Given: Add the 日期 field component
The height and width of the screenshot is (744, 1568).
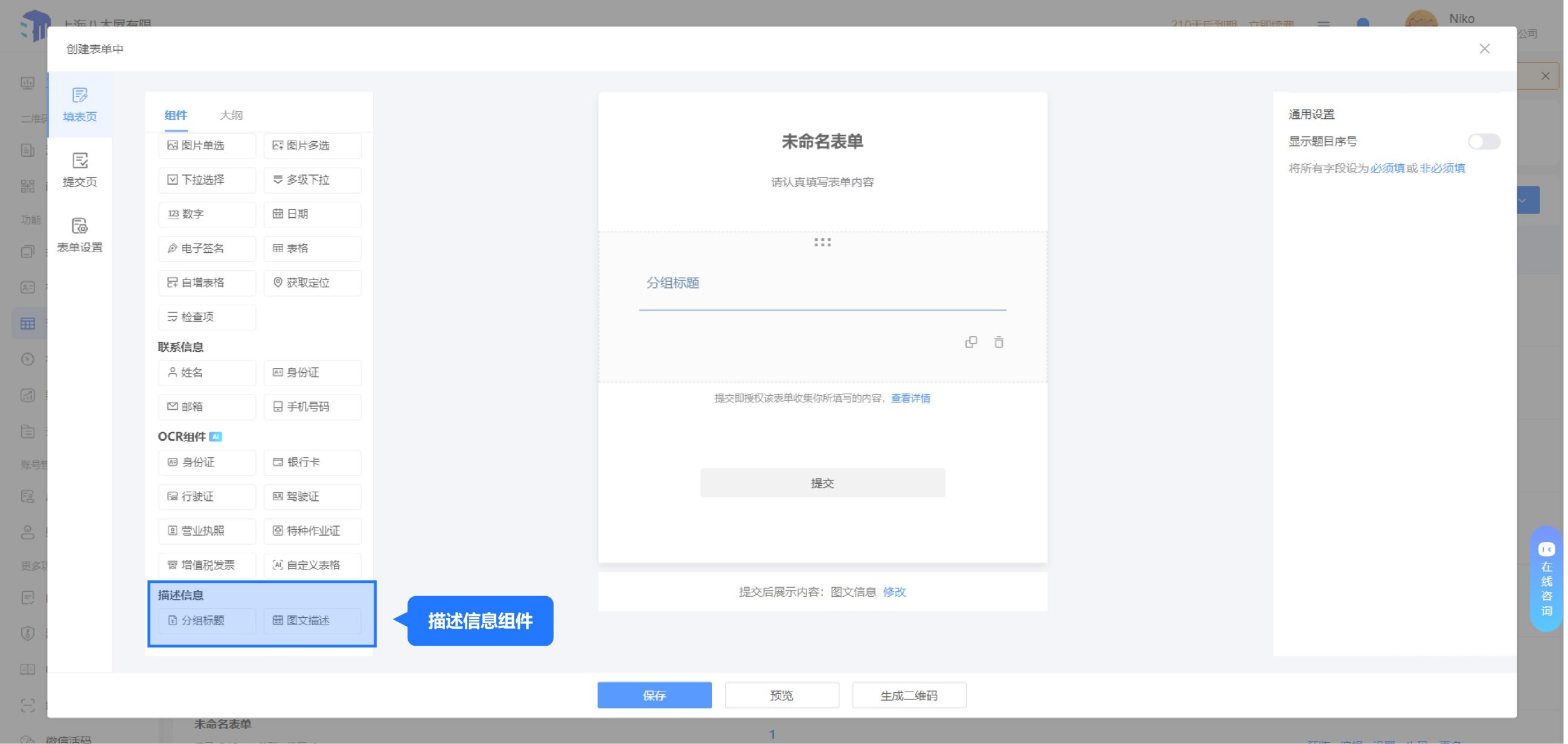Looking at the screenshot, I should pos(313,214).
